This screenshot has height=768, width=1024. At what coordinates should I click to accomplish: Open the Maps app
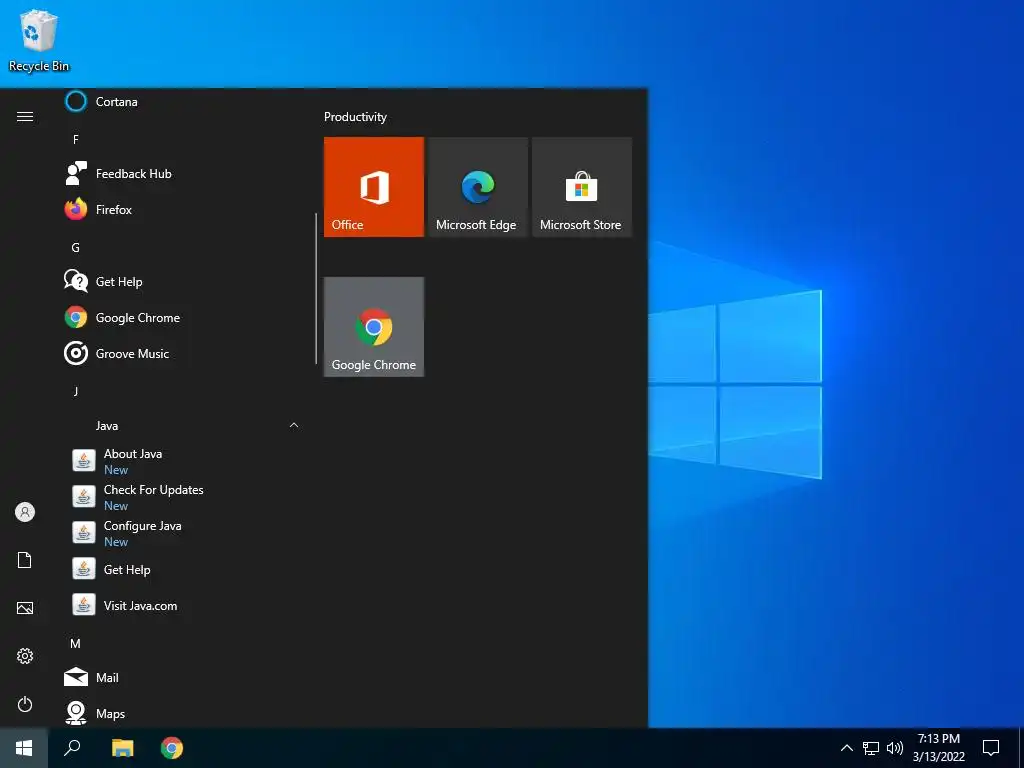183,713
